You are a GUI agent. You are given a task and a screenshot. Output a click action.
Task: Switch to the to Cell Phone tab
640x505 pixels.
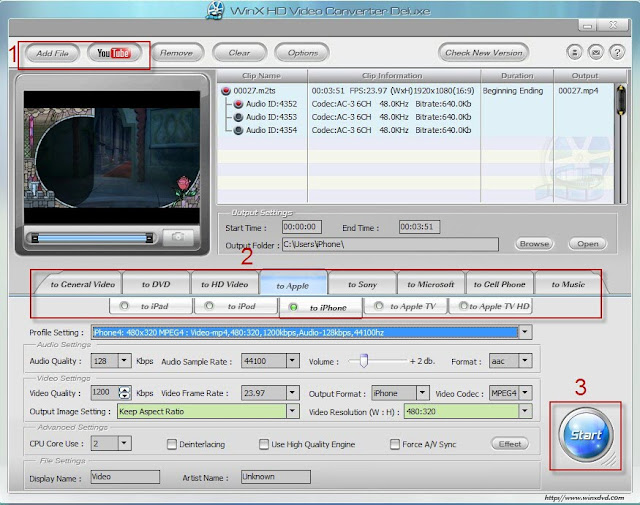pos(499,284)
